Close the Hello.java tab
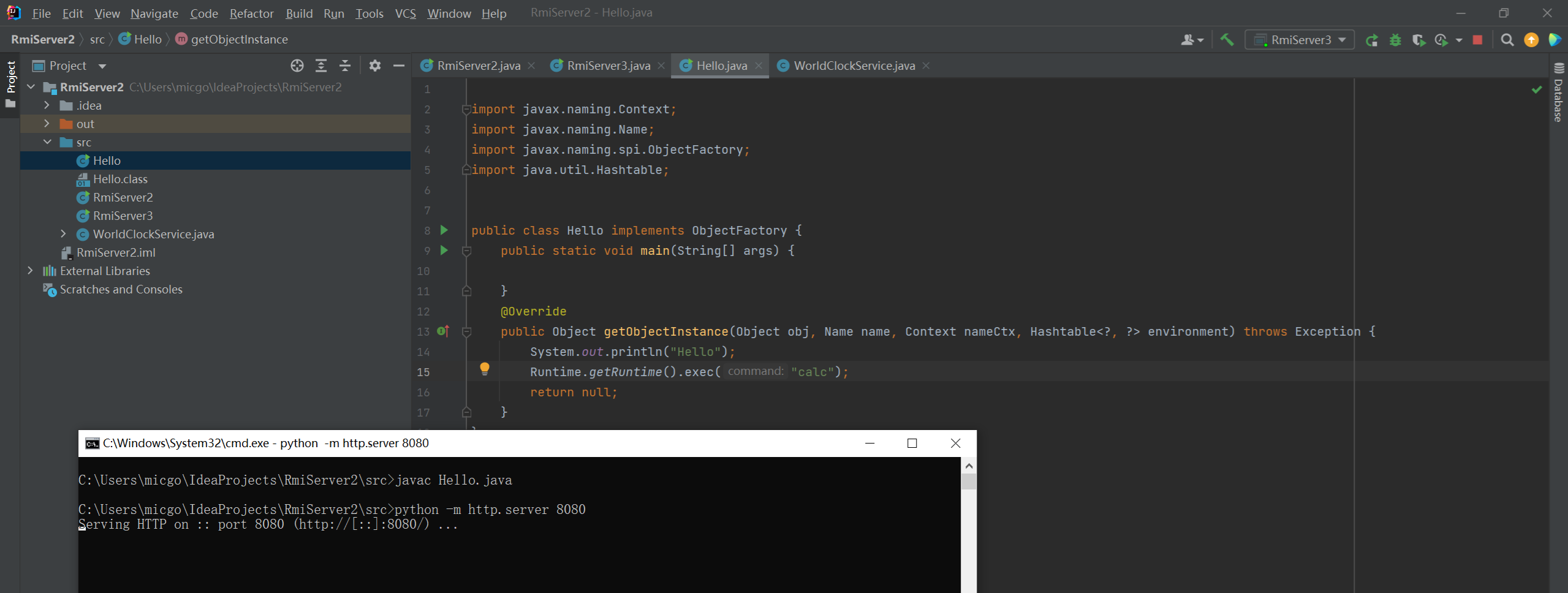 [x=759, y=66]
